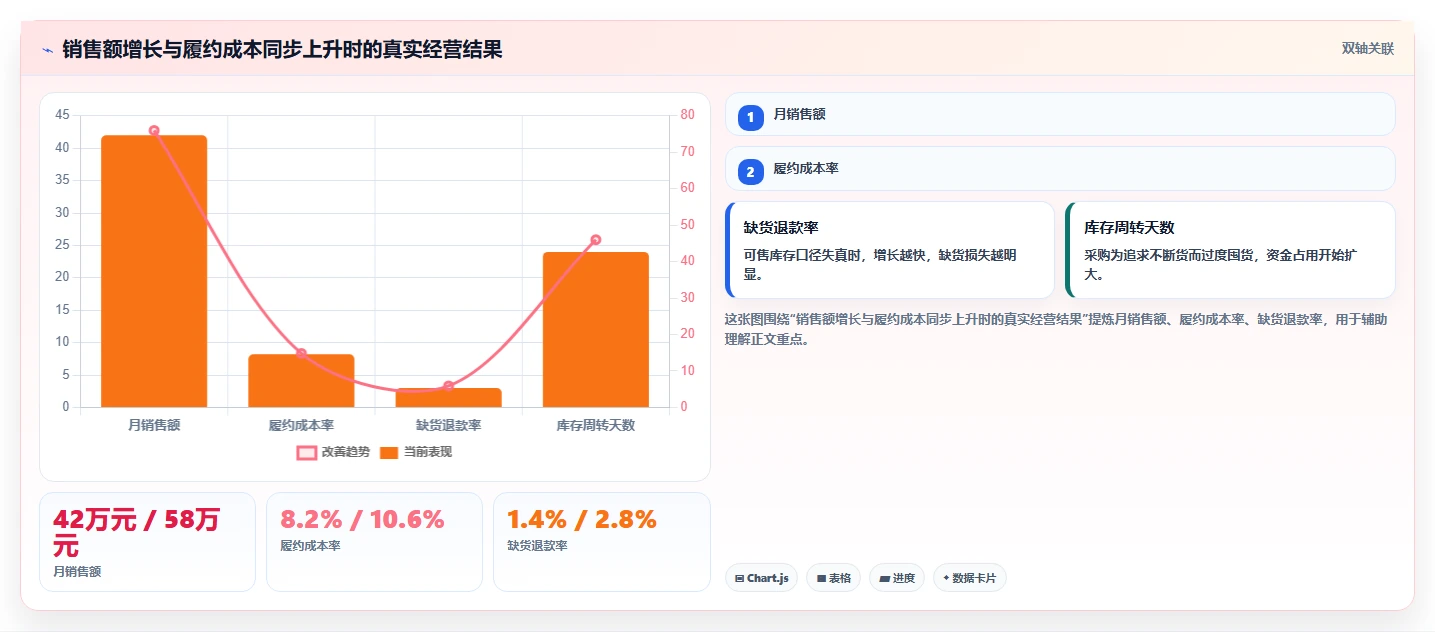Click the 缺货退款率 orange bar
The image size is (1435, 632).
[448, 397]
